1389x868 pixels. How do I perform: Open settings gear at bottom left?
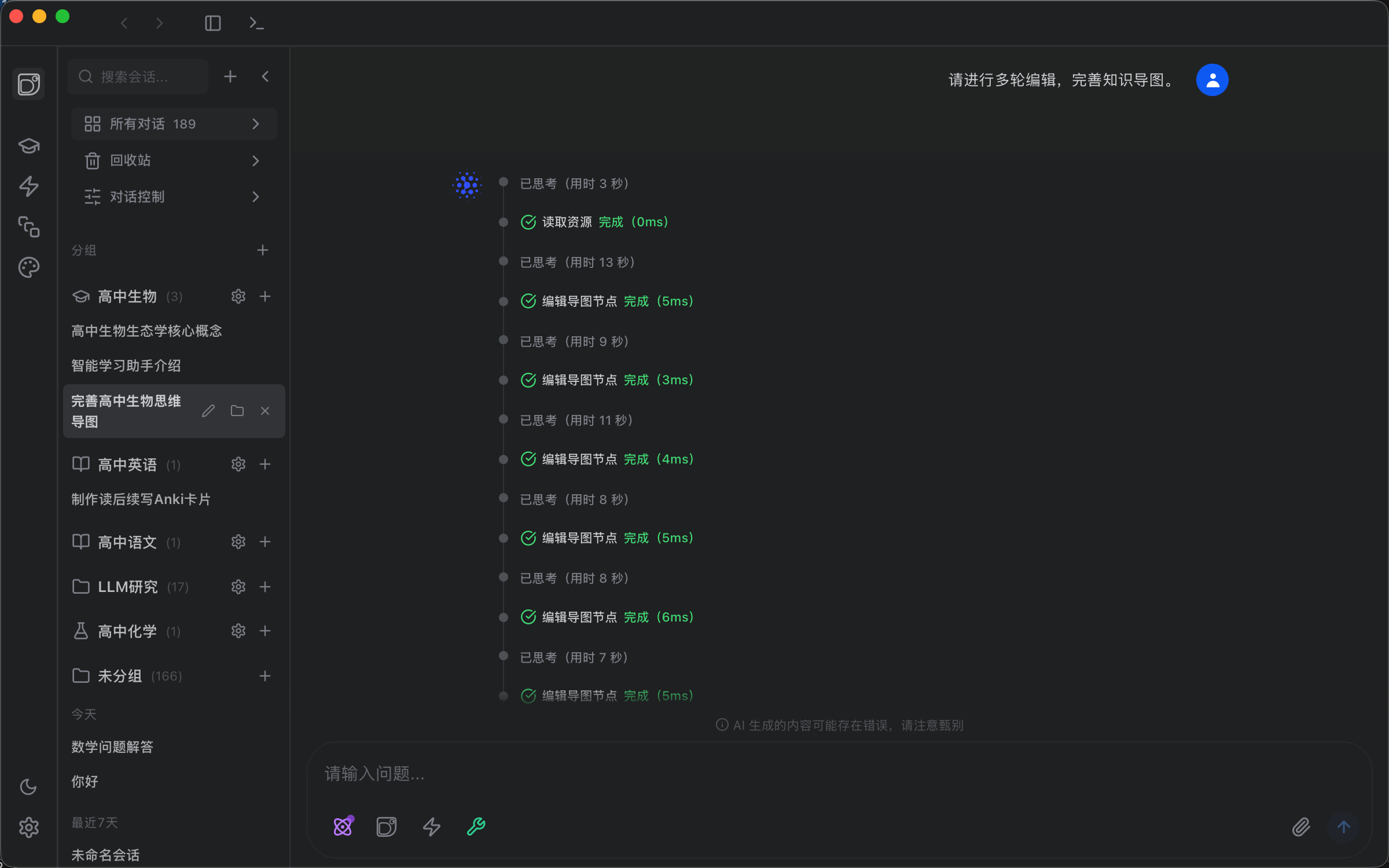pos(28,827)
